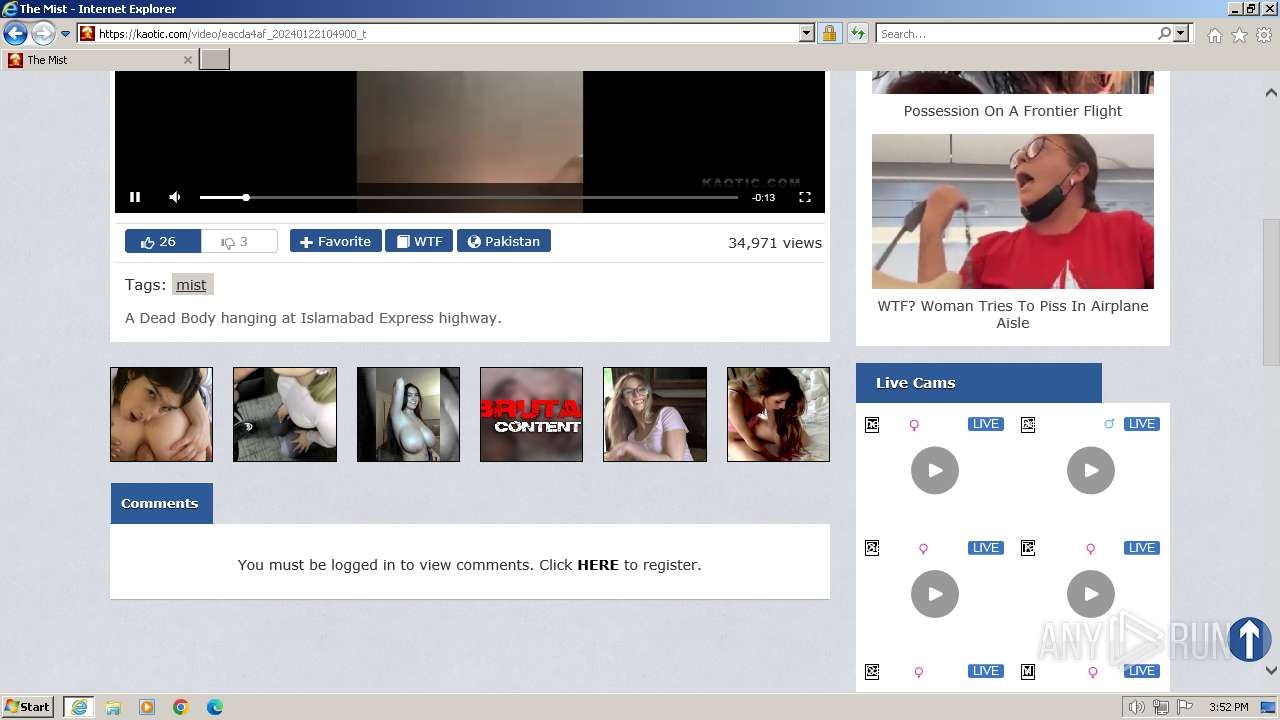
Task: Open the Internet Explorer Home icon
Action: [1214, 35]
